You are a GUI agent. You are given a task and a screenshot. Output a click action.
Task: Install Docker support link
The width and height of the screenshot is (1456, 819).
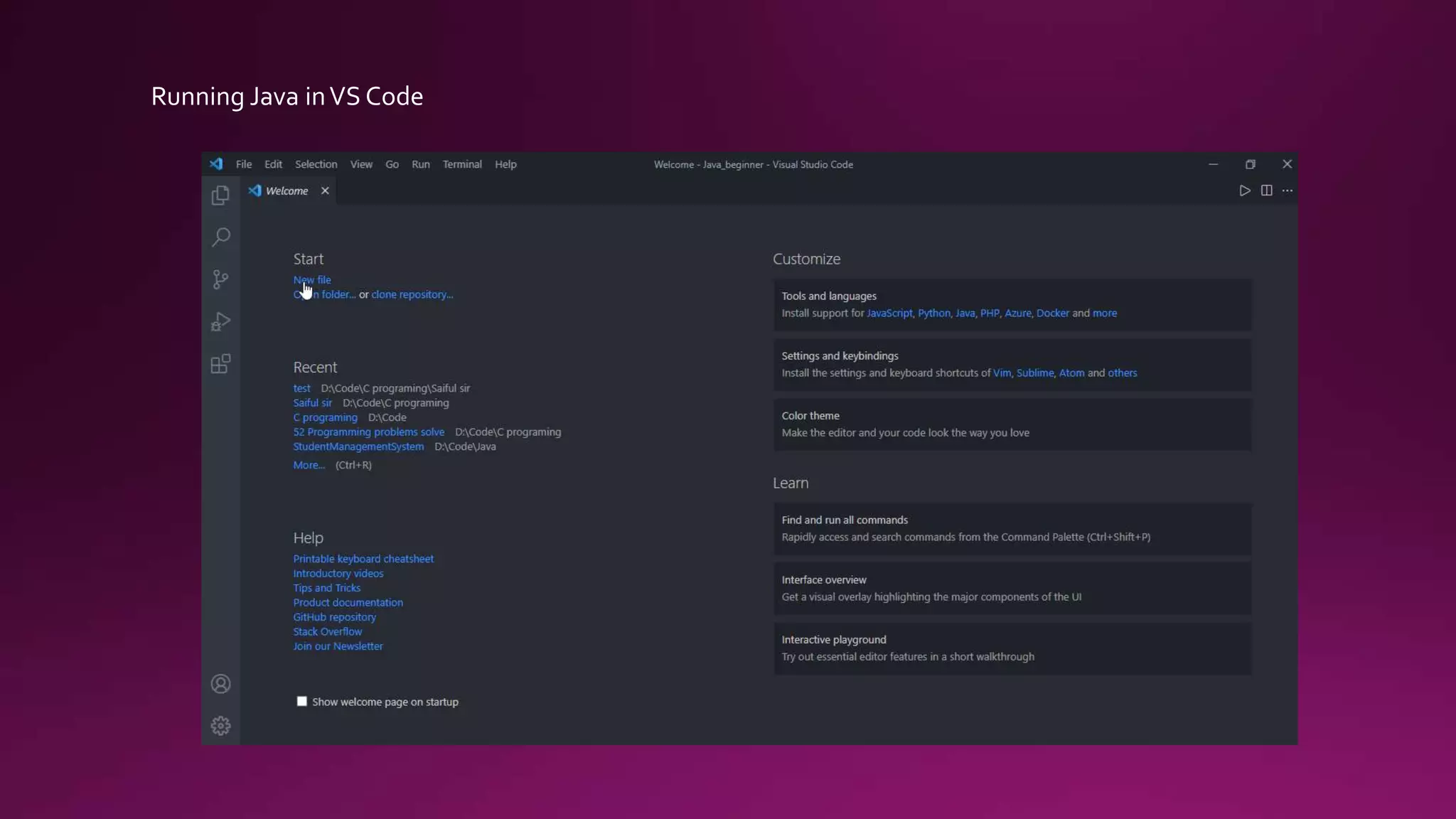pos(1052,313)
